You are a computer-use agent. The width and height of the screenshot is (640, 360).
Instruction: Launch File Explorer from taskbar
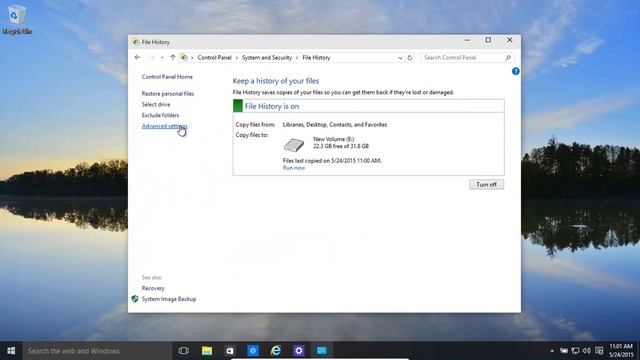point(207,351)
